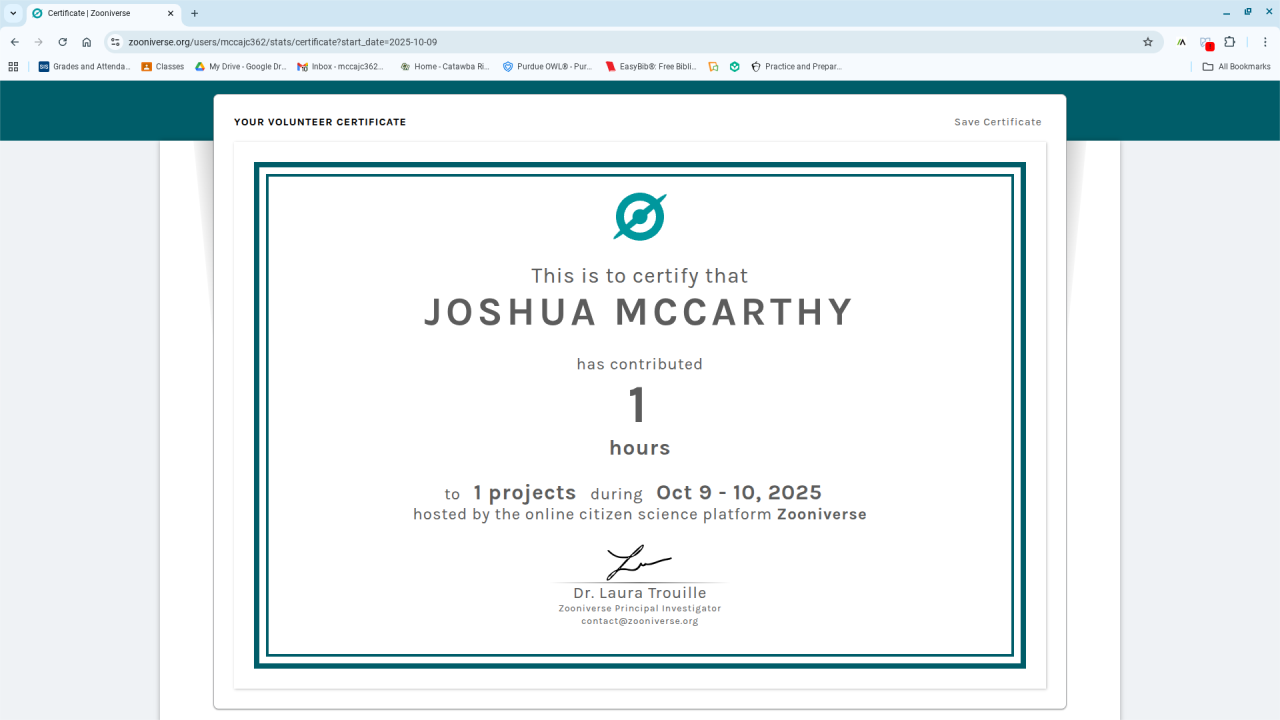
Task: Click the Zooniverse logo on the certificate
Action: (x=640, y=217)
